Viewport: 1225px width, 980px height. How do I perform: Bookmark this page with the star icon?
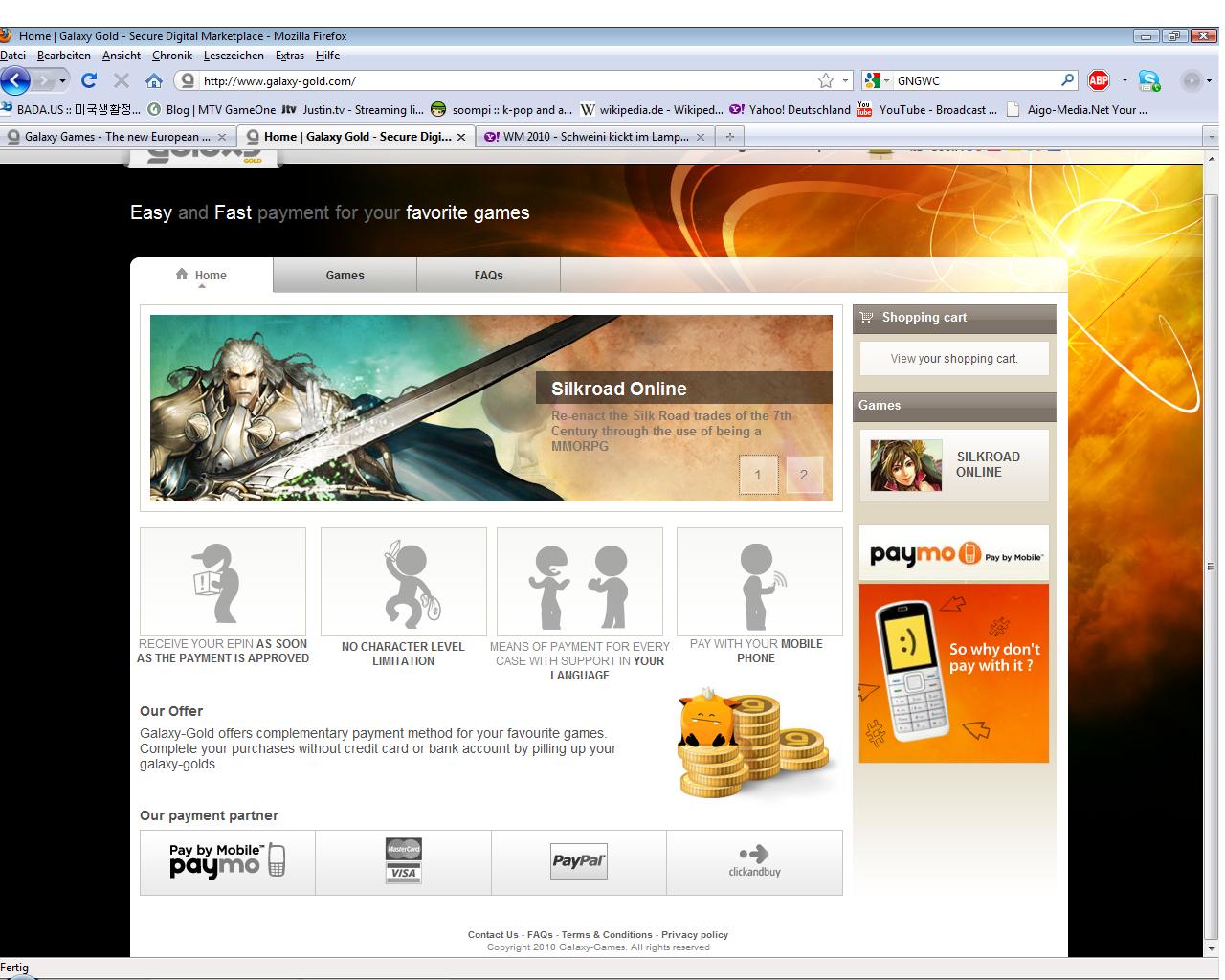pos(826,81)
